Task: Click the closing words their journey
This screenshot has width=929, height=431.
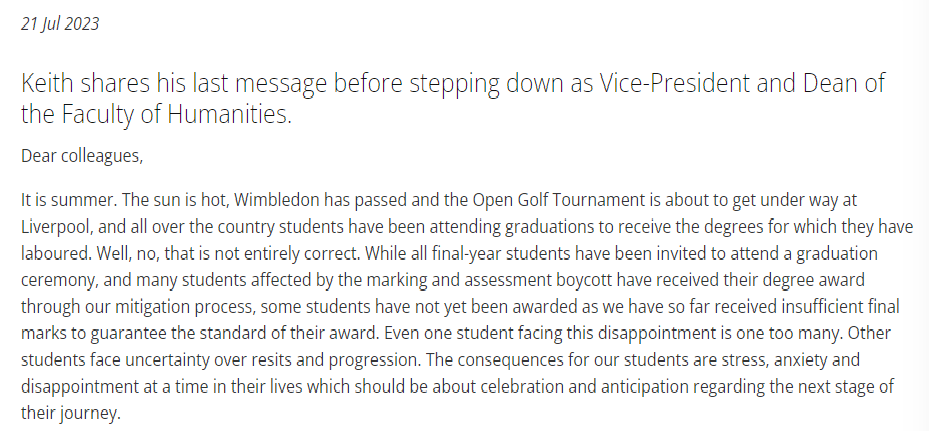Action: coord(71,413)
